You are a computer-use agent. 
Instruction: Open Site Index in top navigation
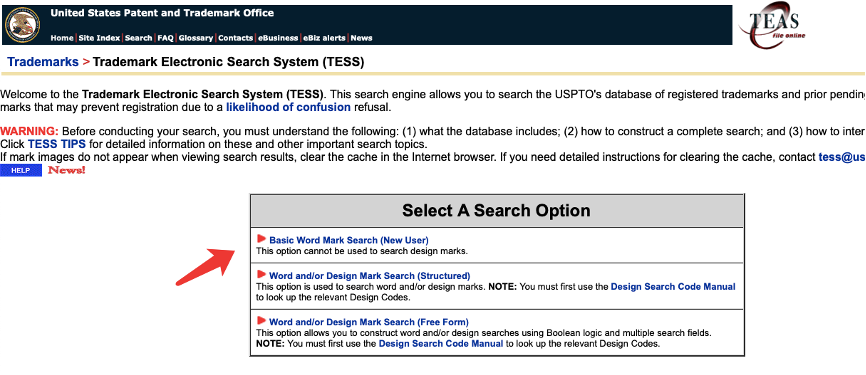click(99, 38)
